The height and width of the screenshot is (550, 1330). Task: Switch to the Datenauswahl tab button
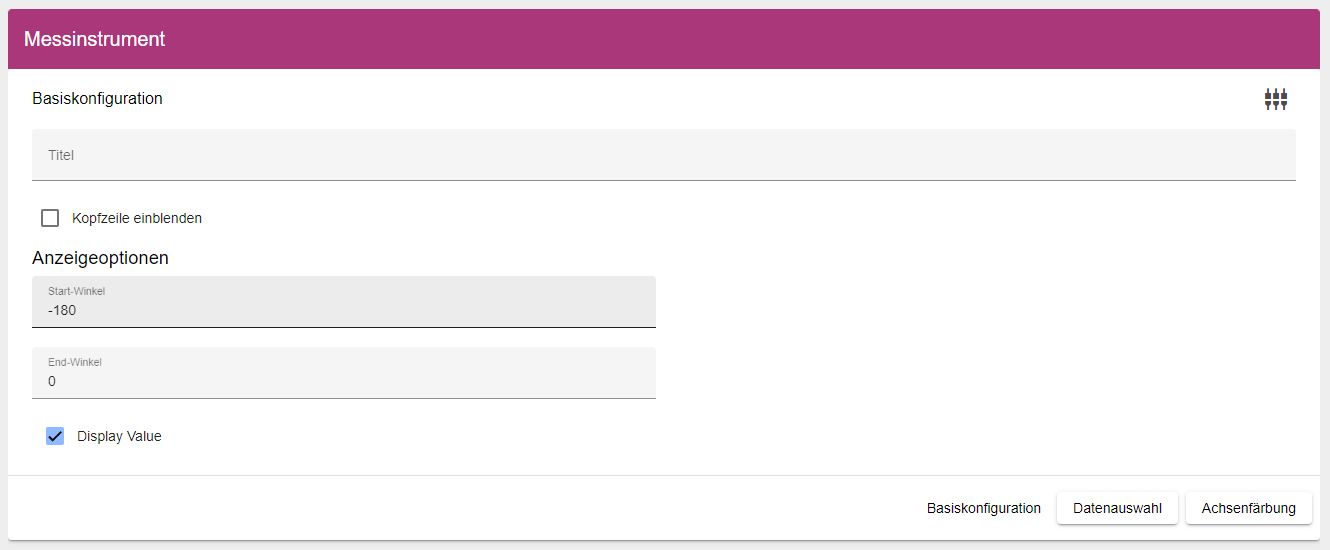[x=1117, y=508]
